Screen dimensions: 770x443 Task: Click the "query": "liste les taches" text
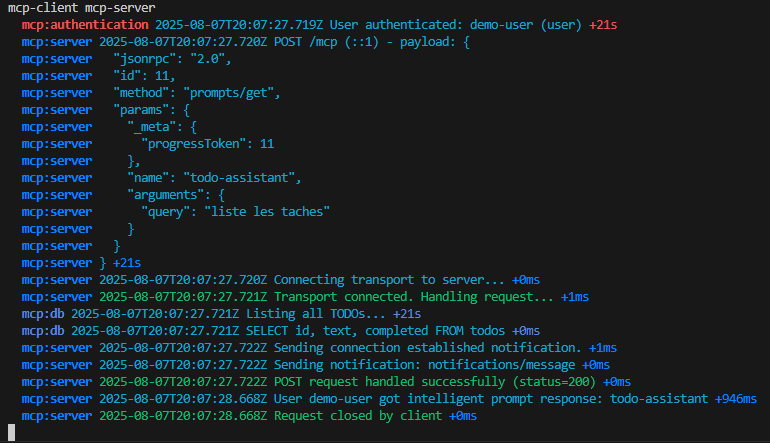(235, 212)
